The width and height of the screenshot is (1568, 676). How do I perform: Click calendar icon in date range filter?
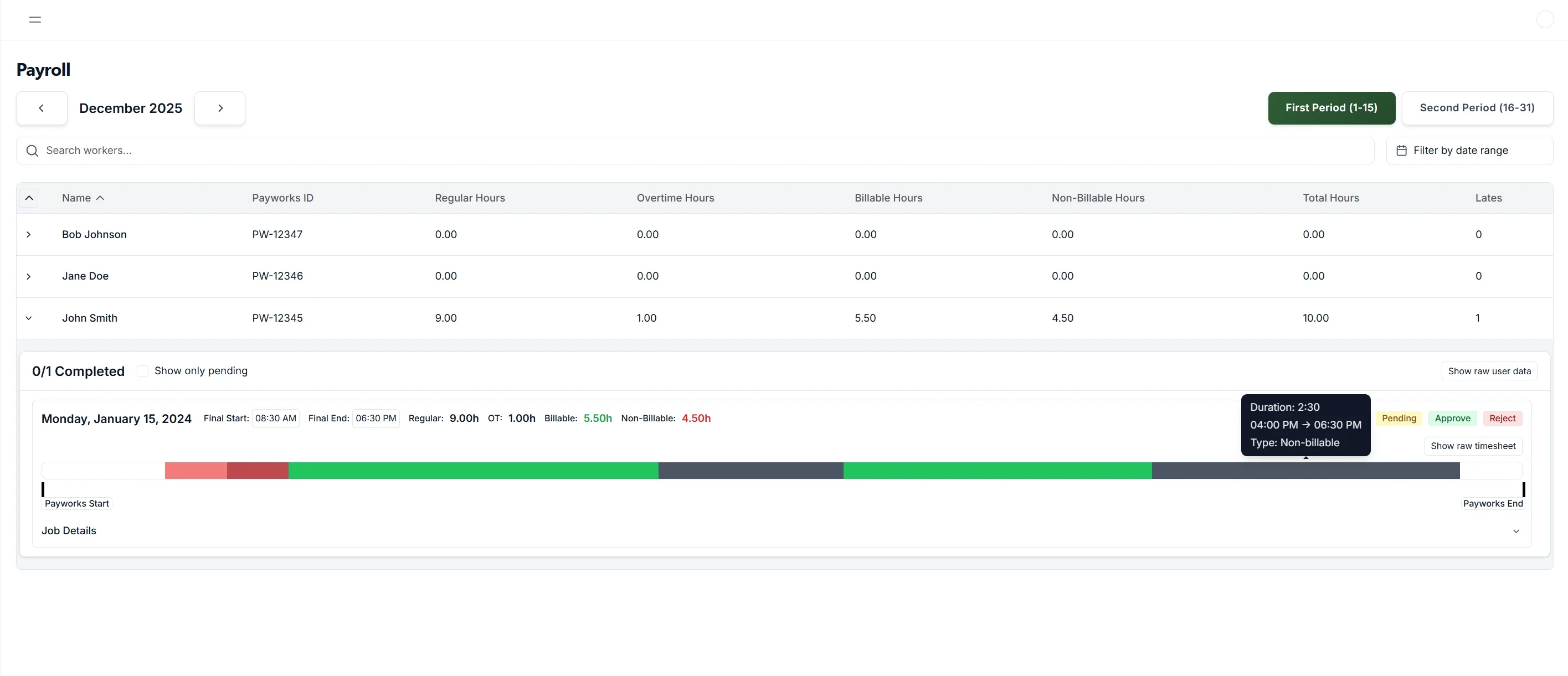(x=1401, y=151)
